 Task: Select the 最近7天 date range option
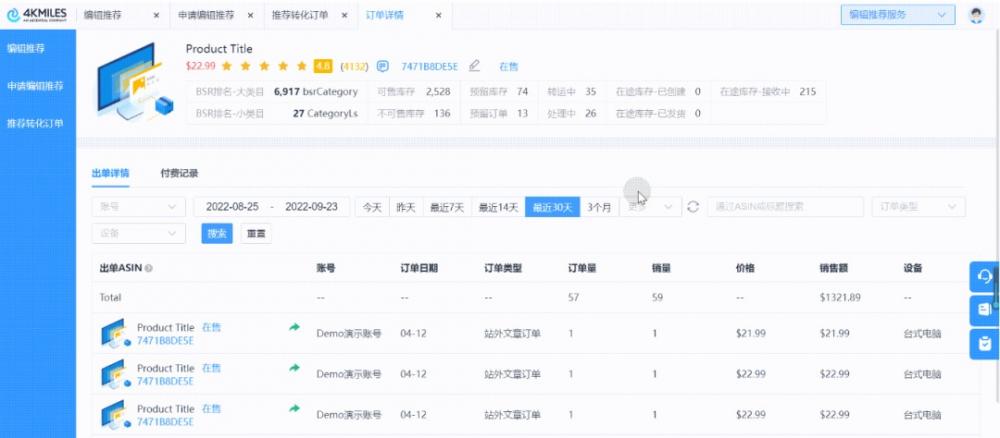pyautogui.click(x=447, y=207)
